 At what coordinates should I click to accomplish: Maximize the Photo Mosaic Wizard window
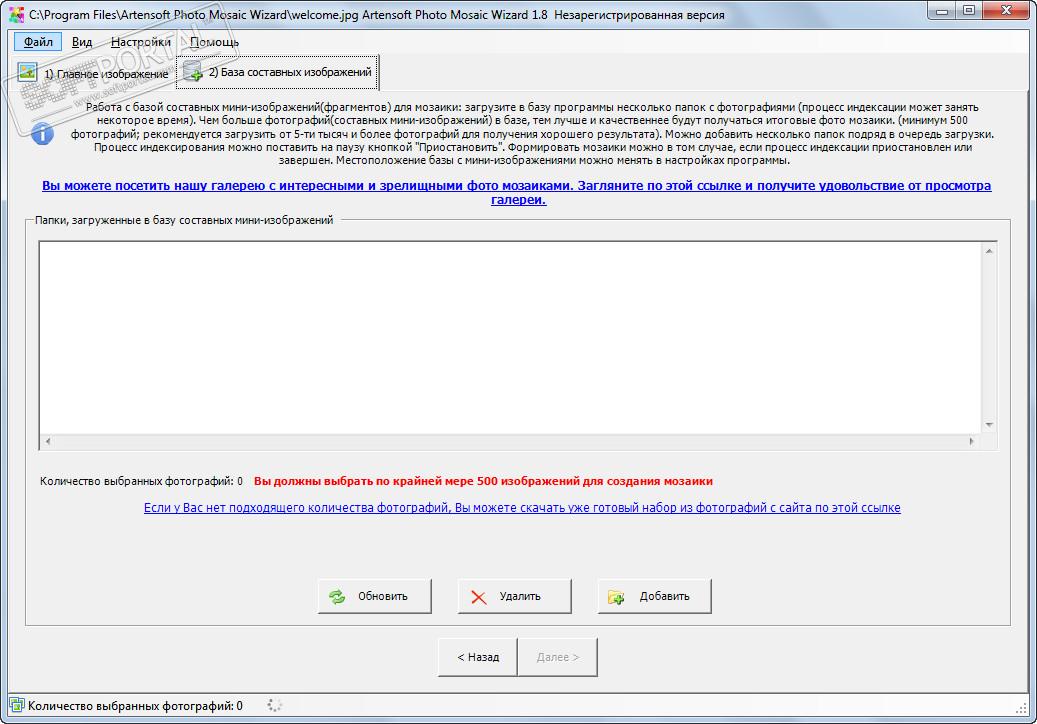[969, 11]
